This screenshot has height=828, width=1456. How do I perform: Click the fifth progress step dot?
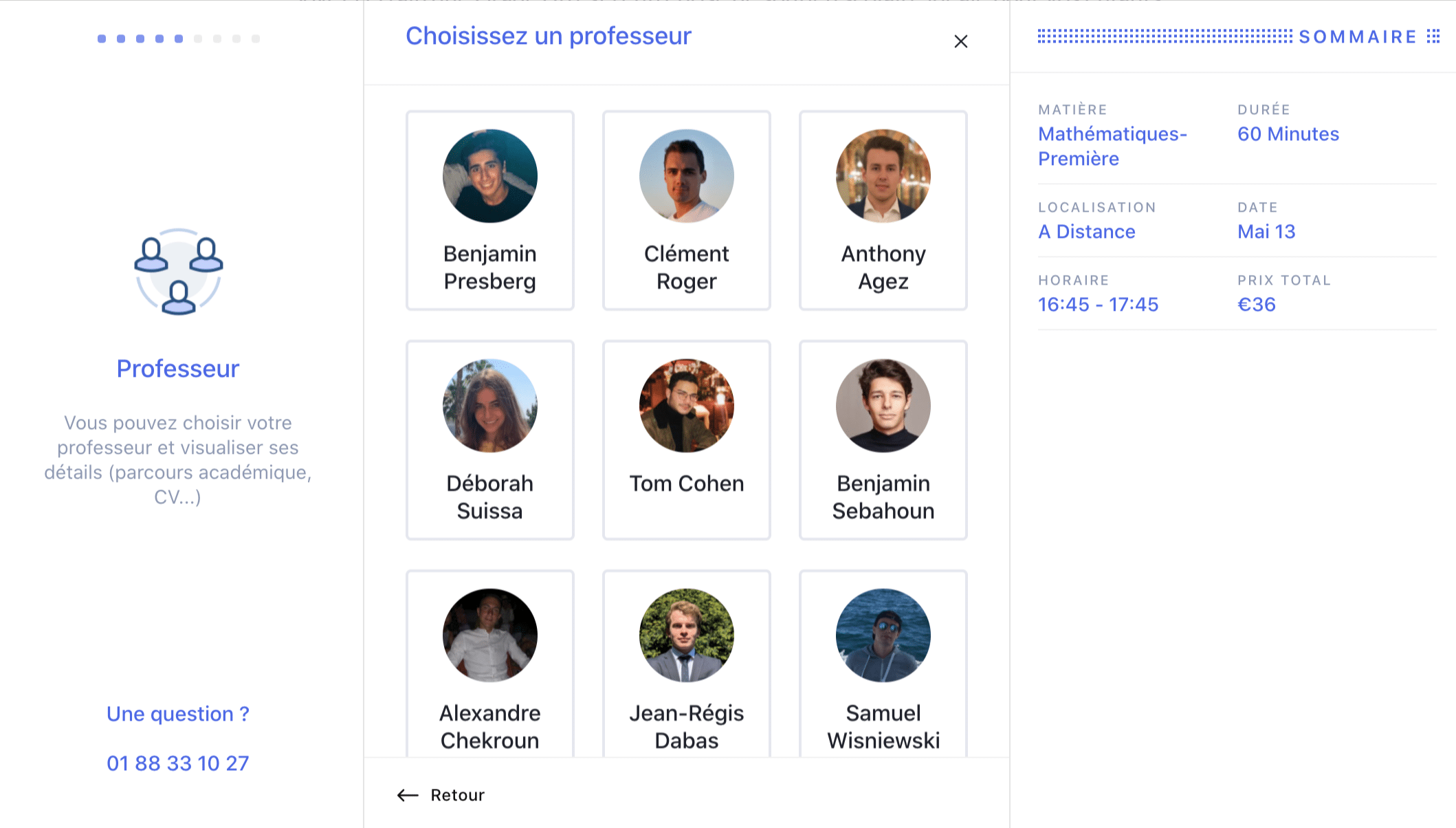(x=179, y=39)
